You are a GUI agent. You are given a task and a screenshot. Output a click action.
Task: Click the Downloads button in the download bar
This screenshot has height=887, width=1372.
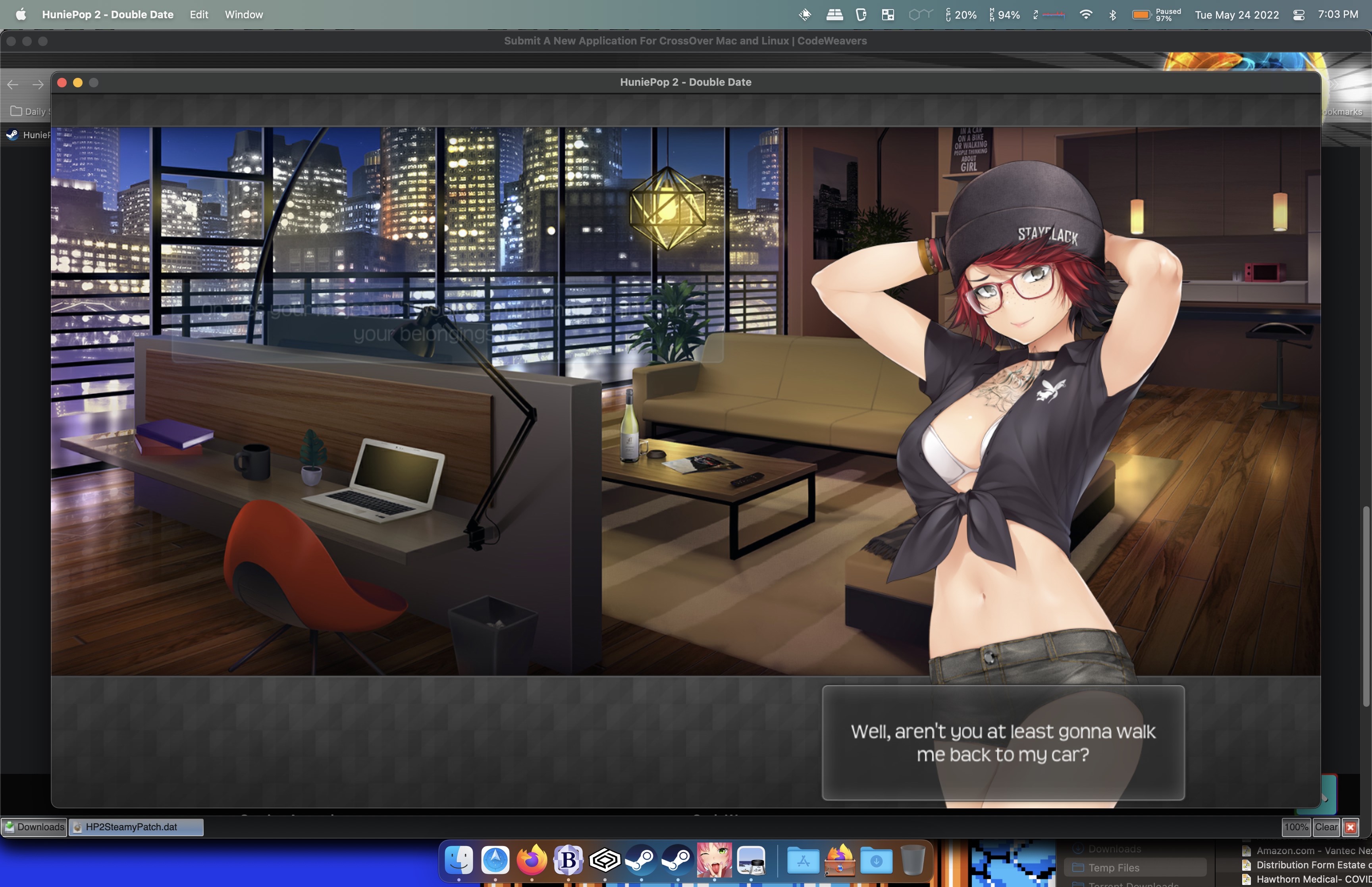point(34,827)
